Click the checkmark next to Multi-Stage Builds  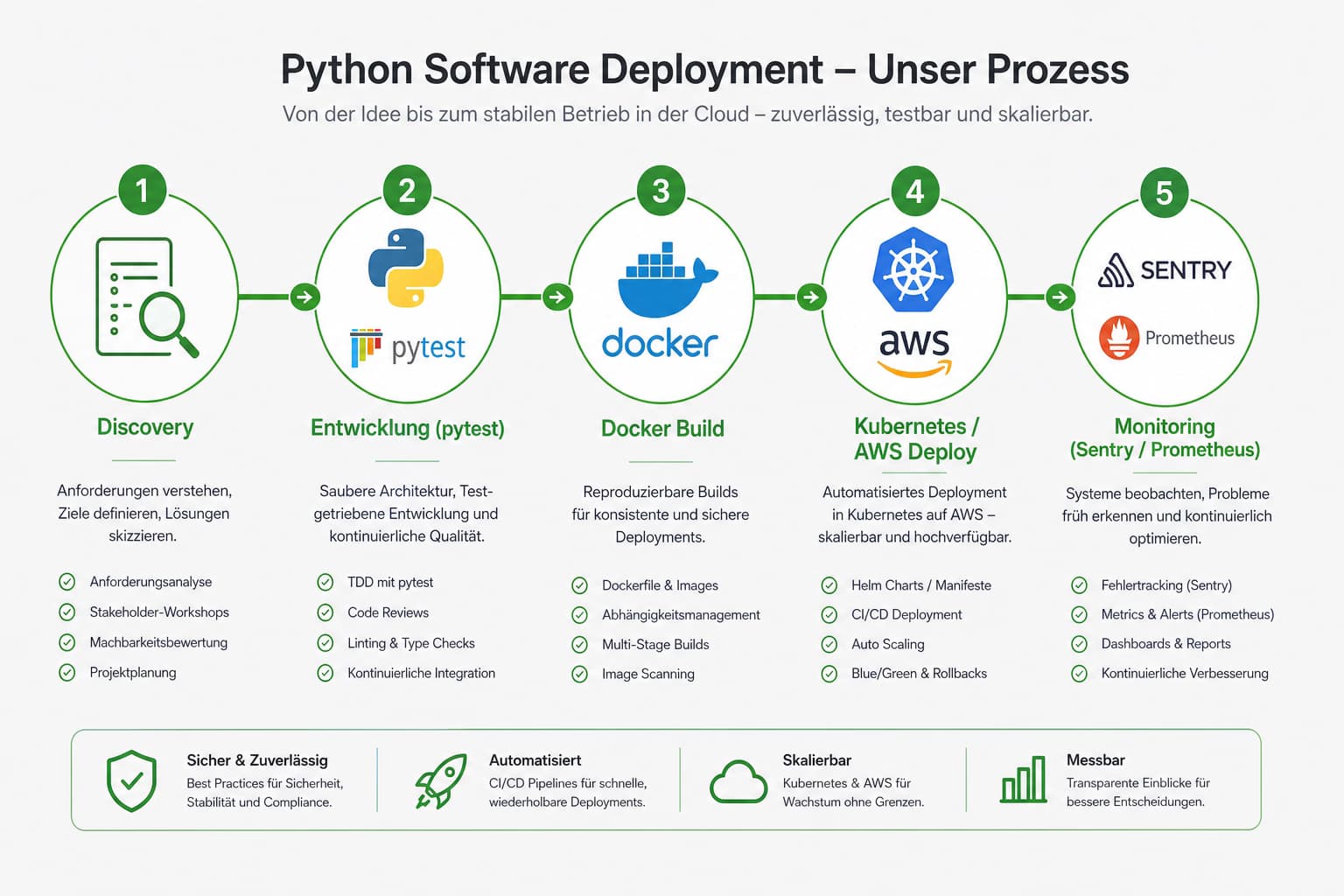pyautogui.click(x=579, y=644)
